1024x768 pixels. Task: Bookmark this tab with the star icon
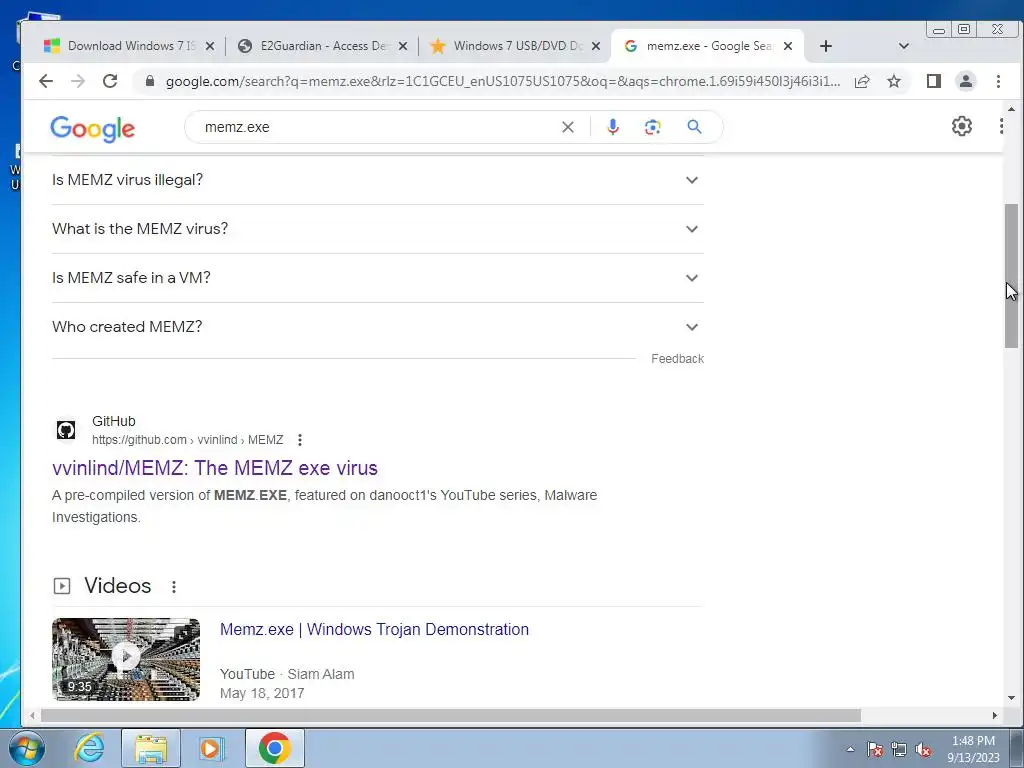click(x=894, y=81)
